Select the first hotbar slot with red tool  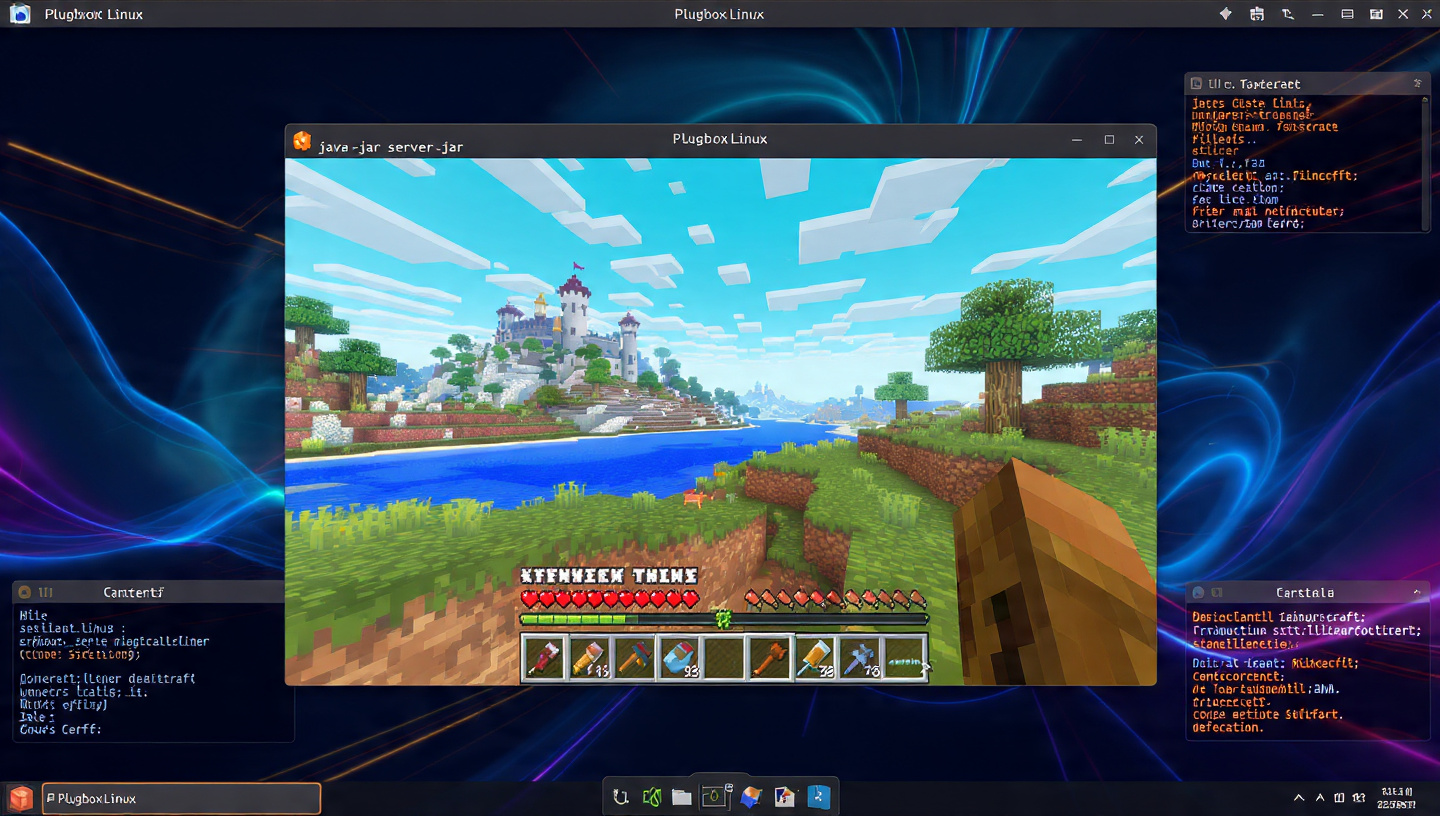tap(544, 658)
